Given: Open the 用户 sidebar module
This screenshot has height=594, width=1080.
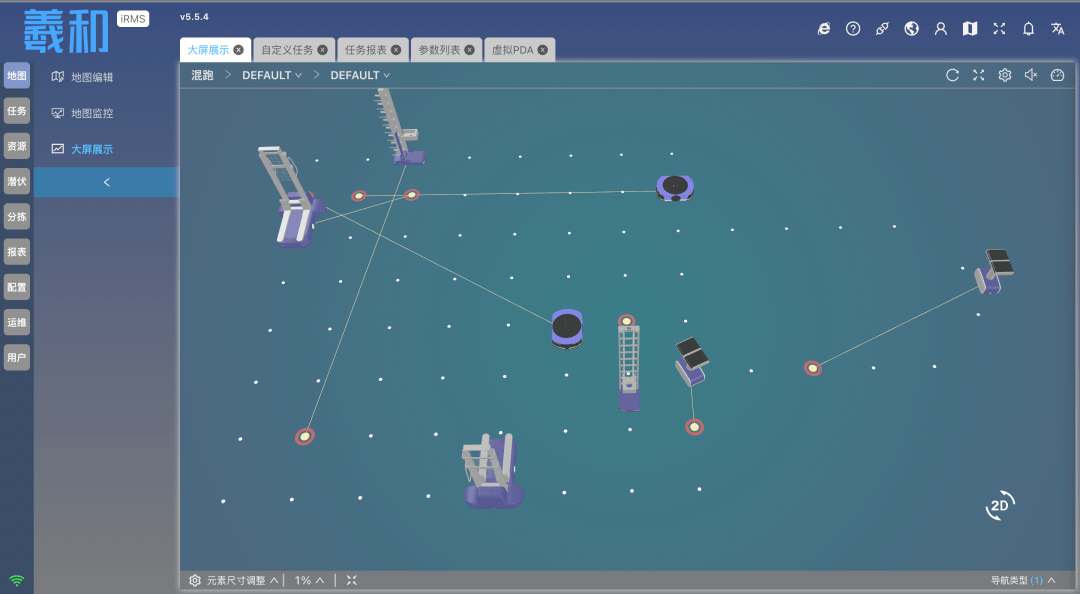Looking at the screenshot, I should [17, 358].
